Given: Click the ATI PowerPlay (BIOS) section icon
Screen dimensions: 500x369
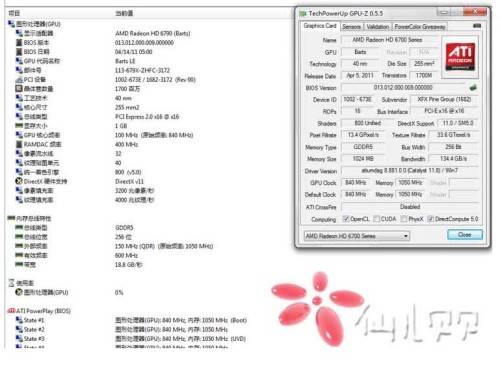Looking at the screenshot, I should 11,311.
